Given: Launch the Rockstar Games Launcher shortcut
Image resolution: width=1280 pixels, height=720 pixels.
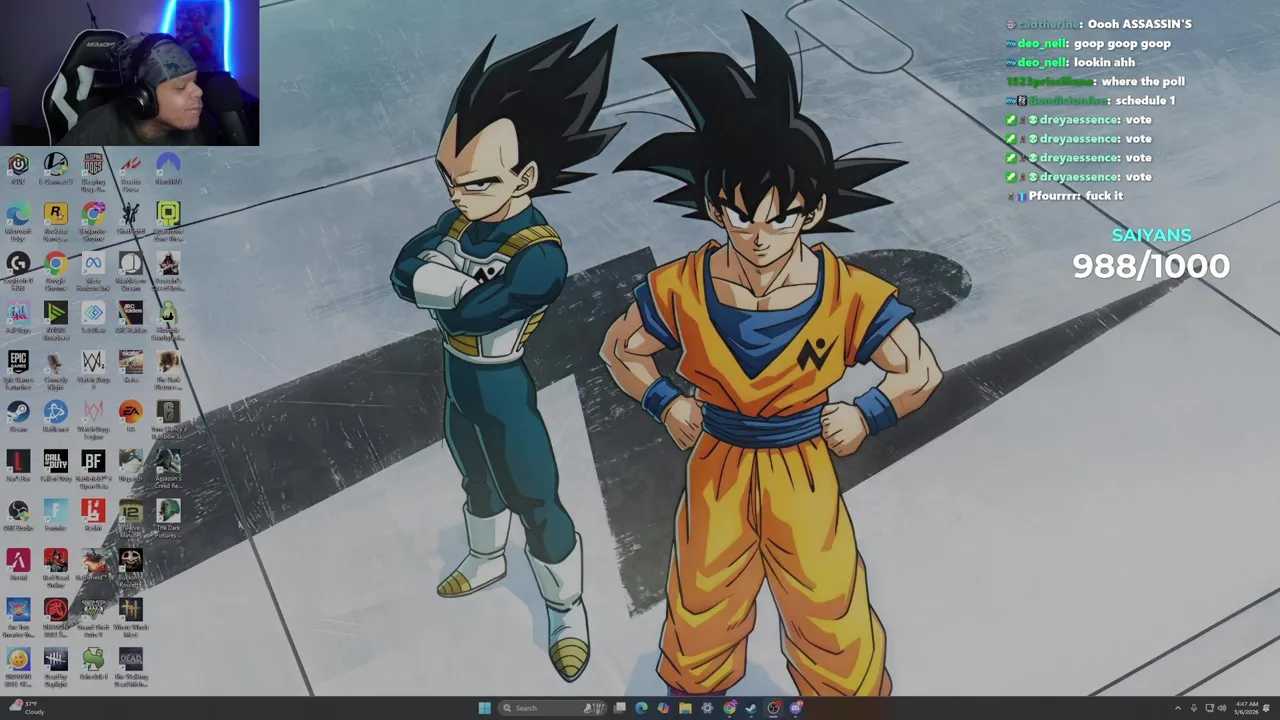Looking at the screenshot, I should [55, 220].
